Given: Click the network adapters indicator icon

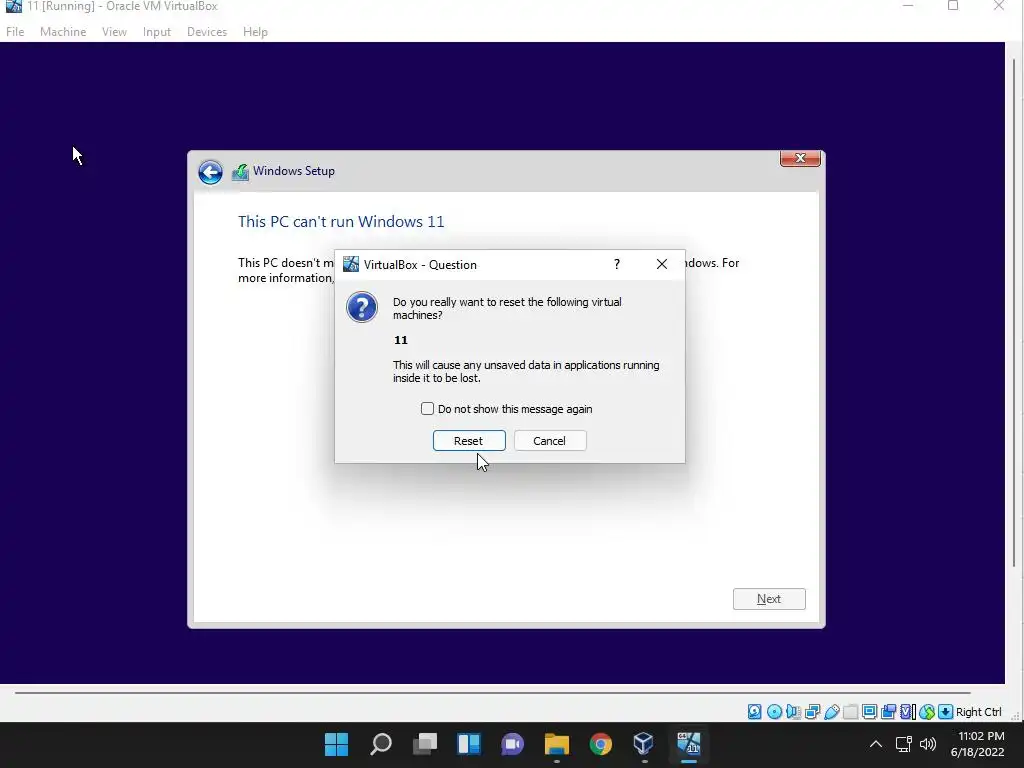Looking at the screenshot, I should tap(812, 712).
